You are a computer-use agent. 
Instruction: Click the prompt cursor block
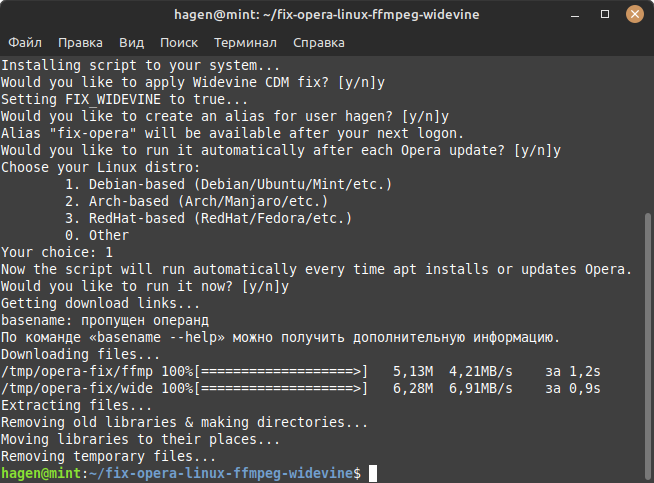(373, 473)
